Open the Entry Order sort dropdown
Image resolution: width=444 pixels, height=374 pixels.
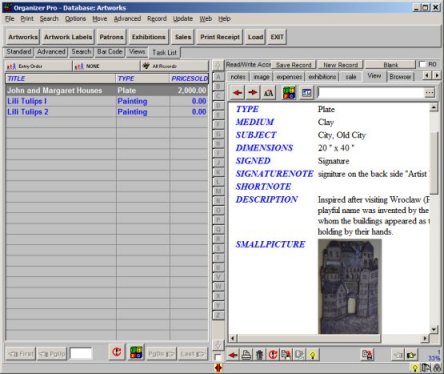pos(39,66)
